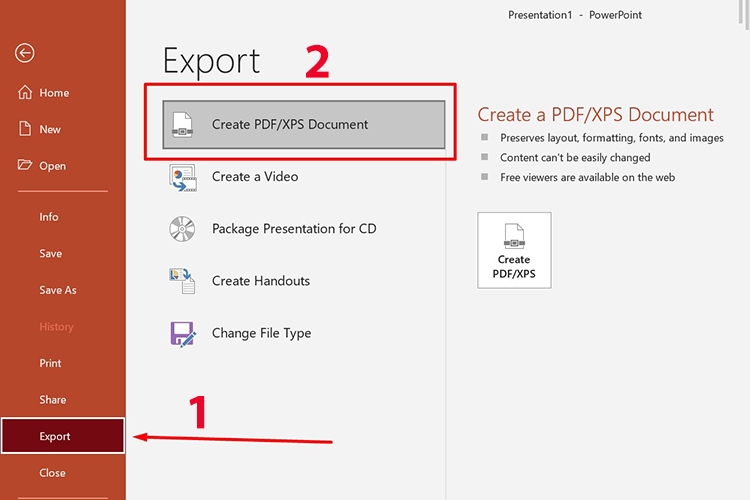Select Package Presentation for CD option

pos(304,229)
